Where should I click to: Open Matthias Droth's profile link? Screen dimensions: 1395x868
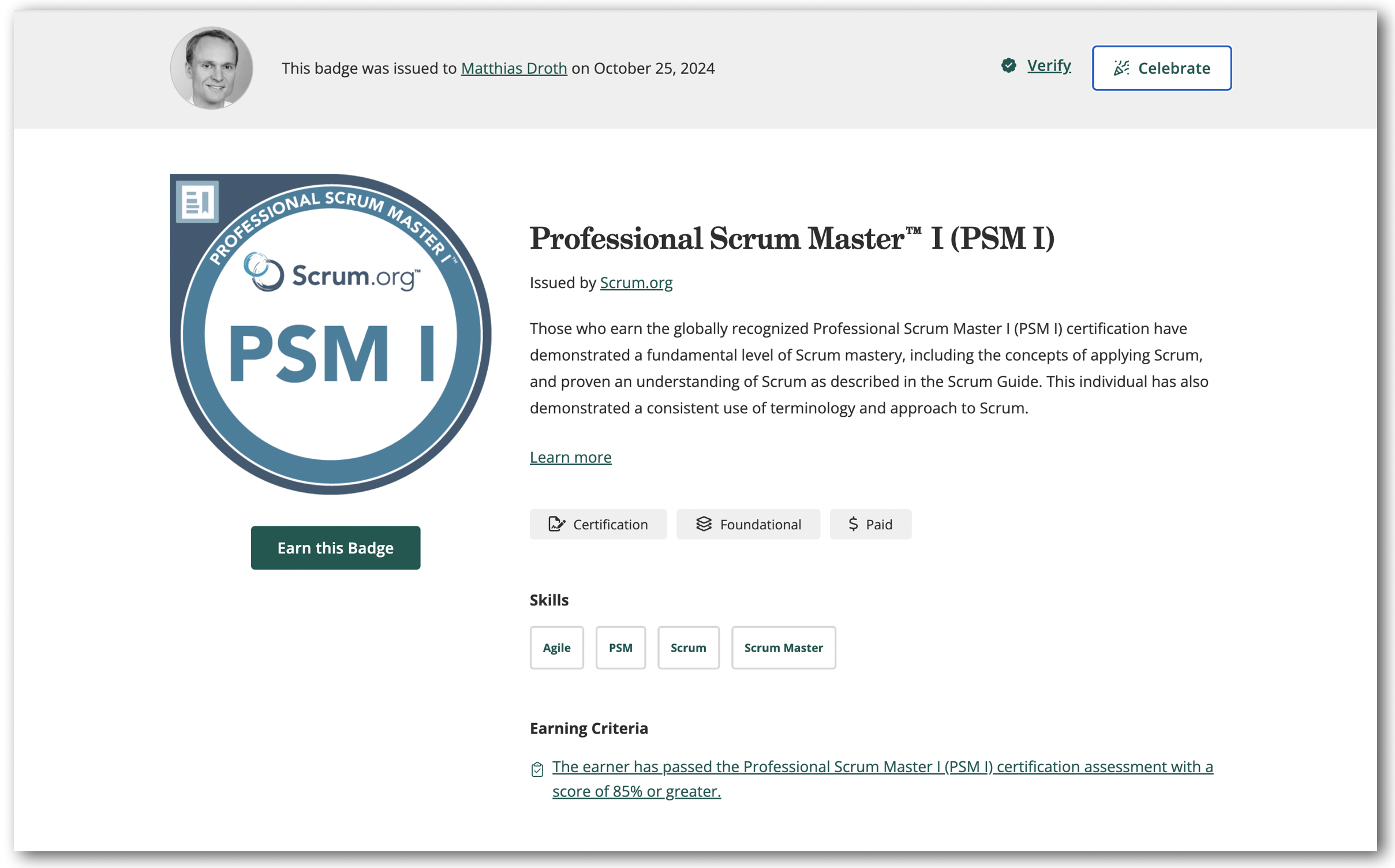(514, 68)
